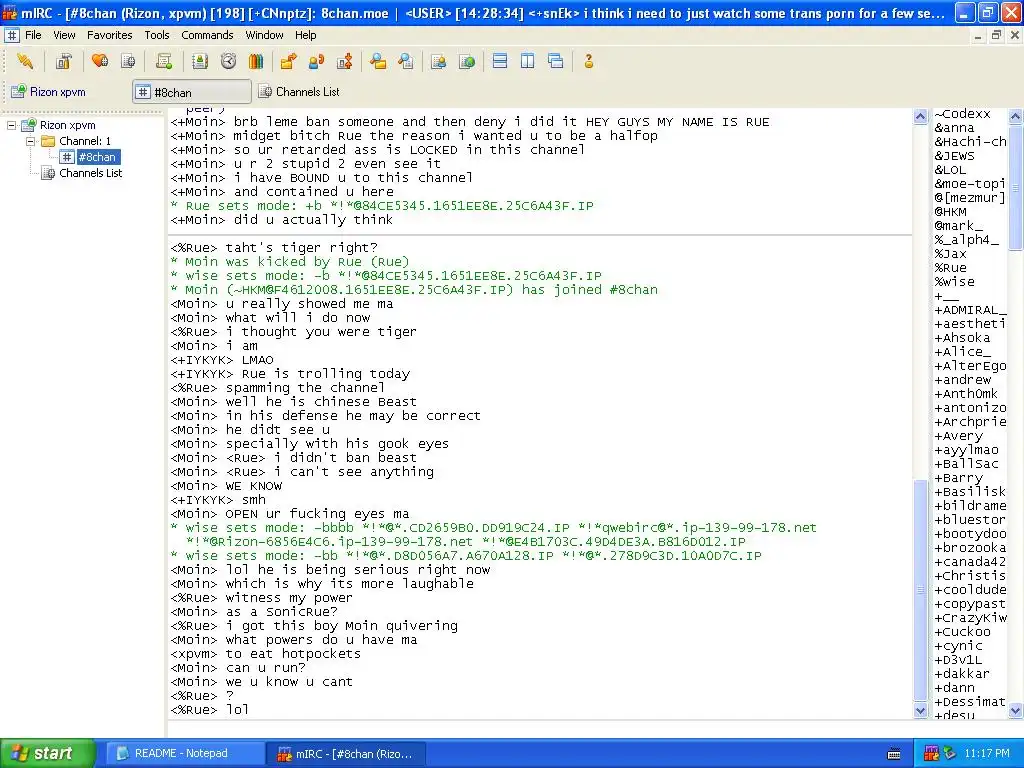Open the DCC Options toolbar icon
Image resolution: width=1024 pixels, height=768 pixels.
(345, 61)
